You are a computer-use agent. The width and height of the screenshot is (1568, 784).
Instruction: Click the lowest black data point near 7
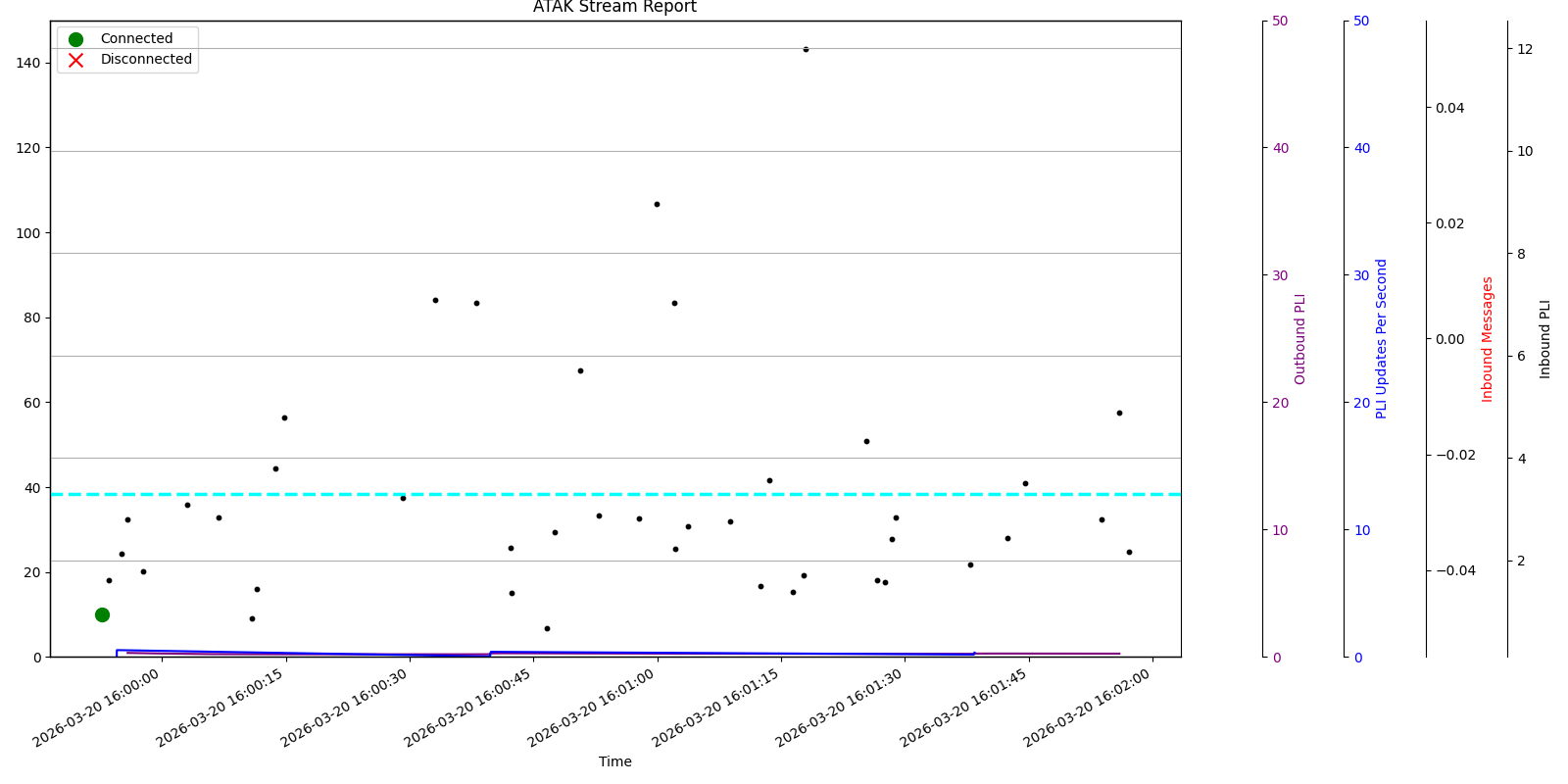tap(547, 628)
